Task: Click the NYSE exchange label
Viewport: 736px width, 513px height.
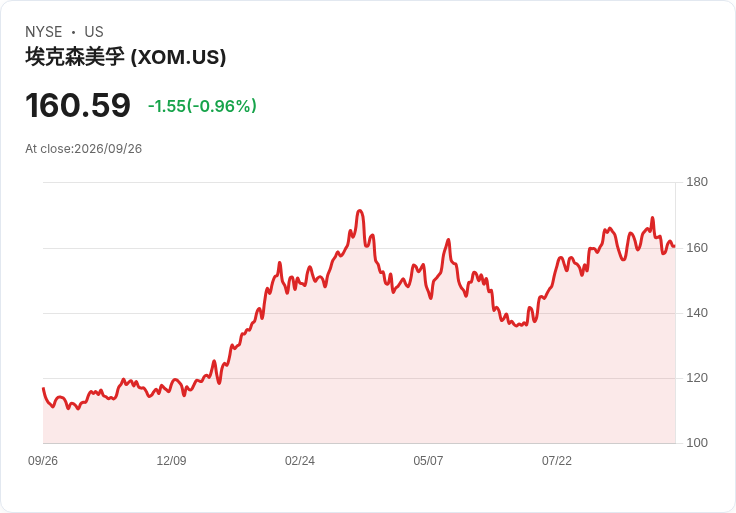Action: tap(44, 32)
